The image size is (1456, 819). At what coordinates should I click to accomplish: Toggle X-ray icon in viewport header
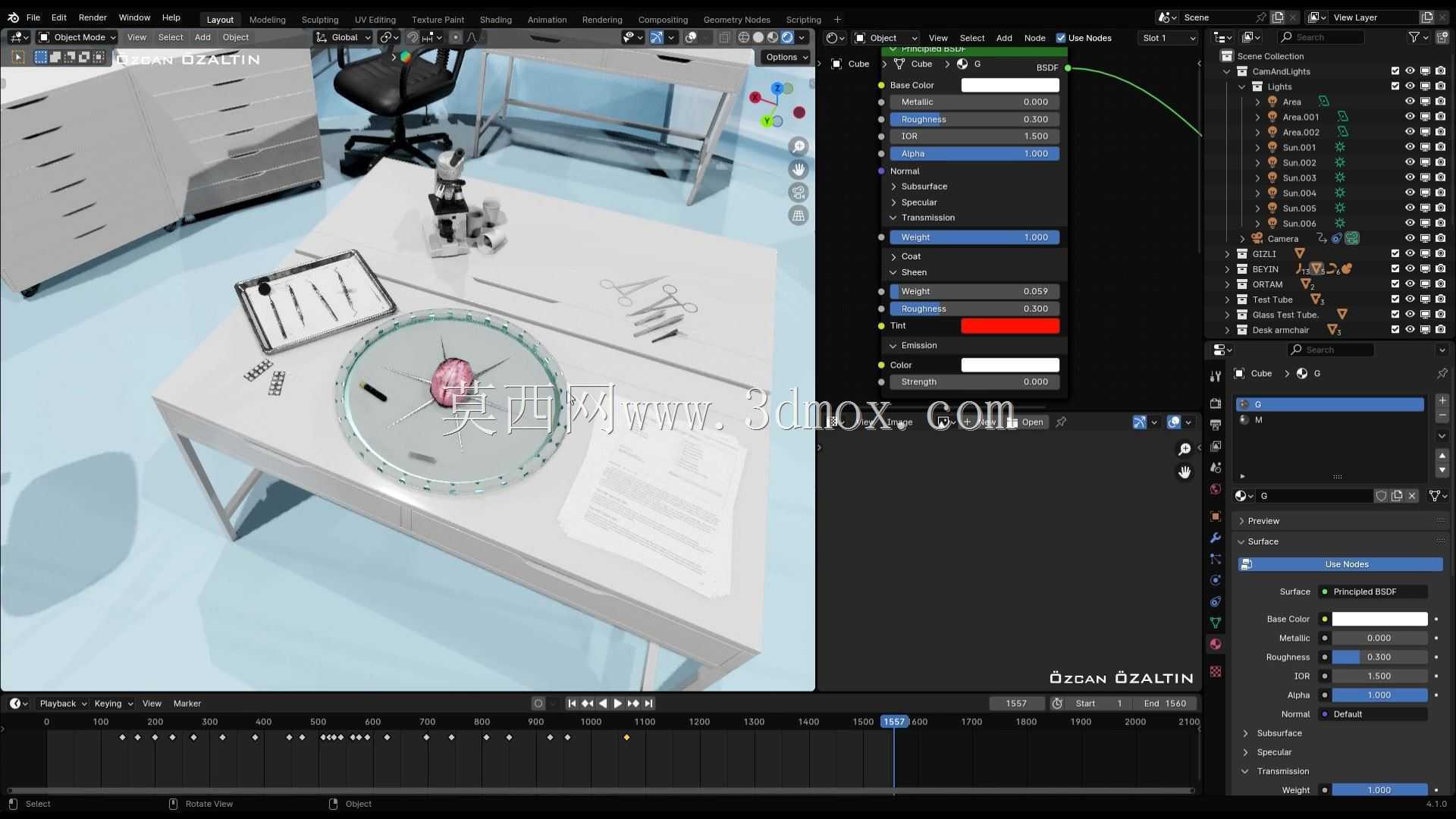[724, 37]
